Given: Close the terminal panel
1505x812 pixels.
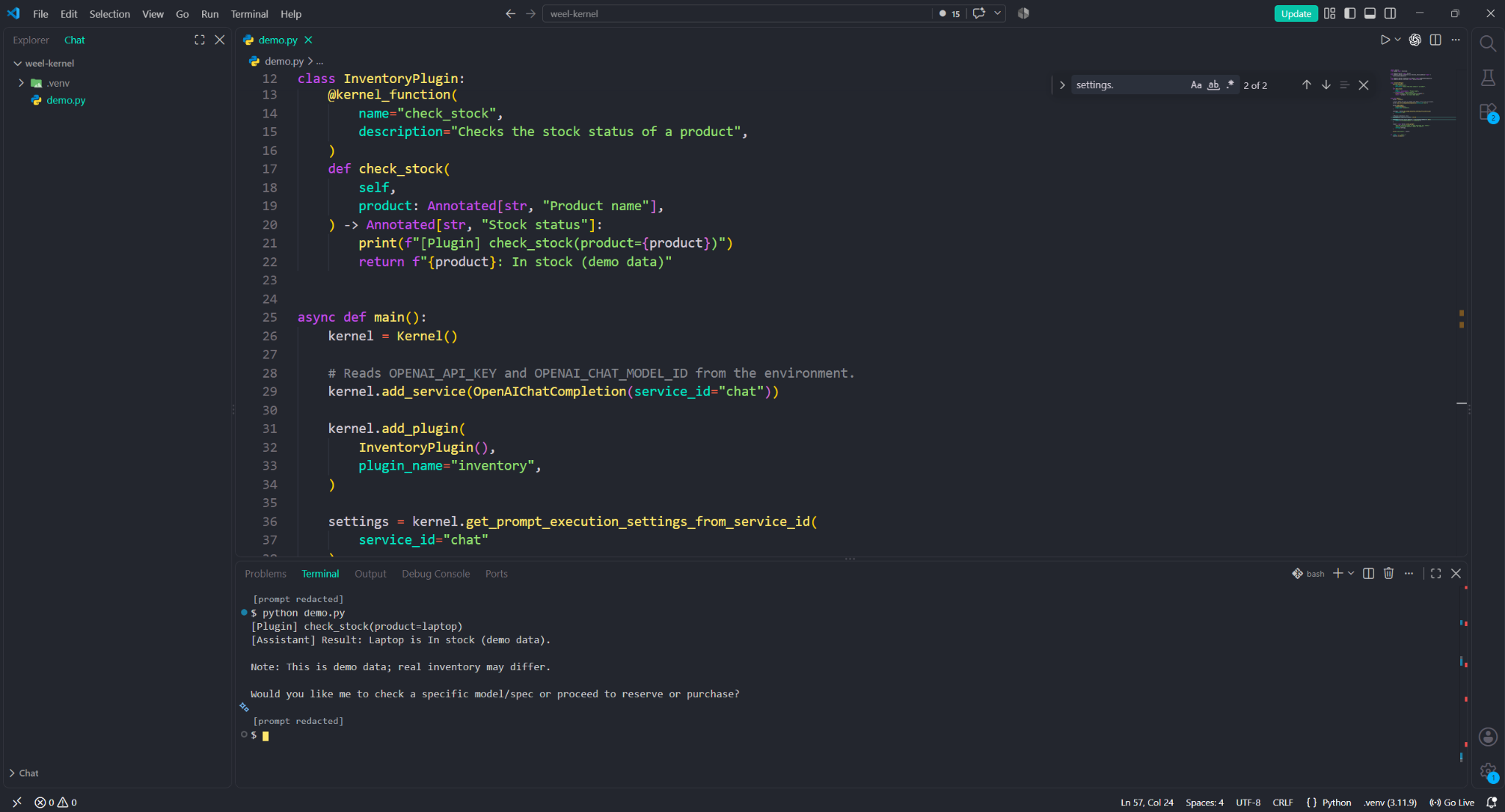Looking at the screenshot, I should (1456, 573).
